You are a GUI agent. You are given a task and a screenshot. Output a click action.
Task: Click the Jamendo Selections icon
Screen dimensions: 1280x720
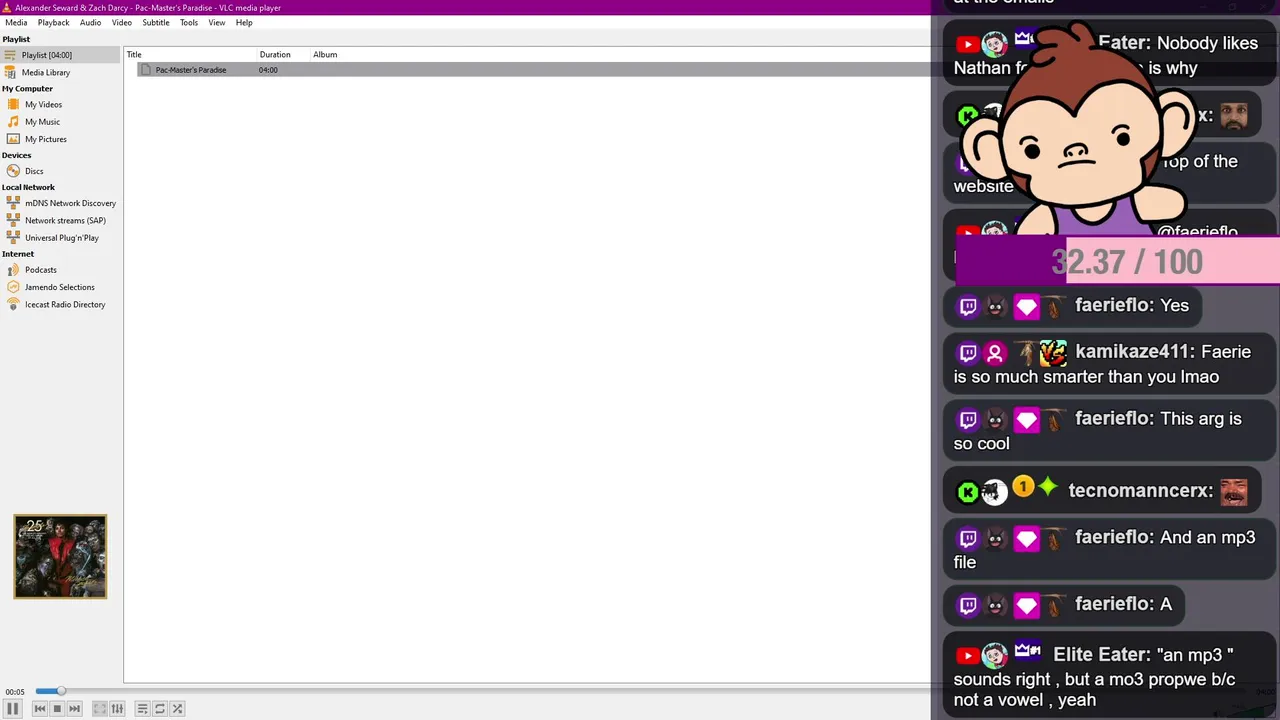click(13, 287)
